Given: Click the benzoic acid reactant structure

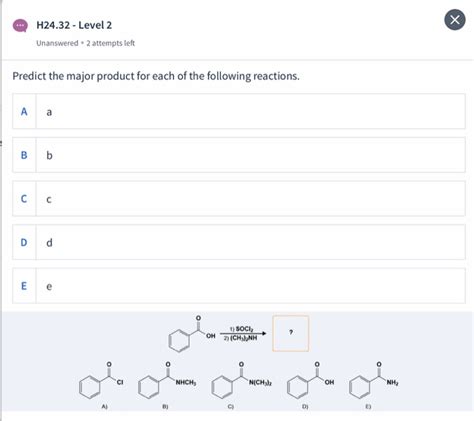Looking at the screenshot, I should [192, 333].
